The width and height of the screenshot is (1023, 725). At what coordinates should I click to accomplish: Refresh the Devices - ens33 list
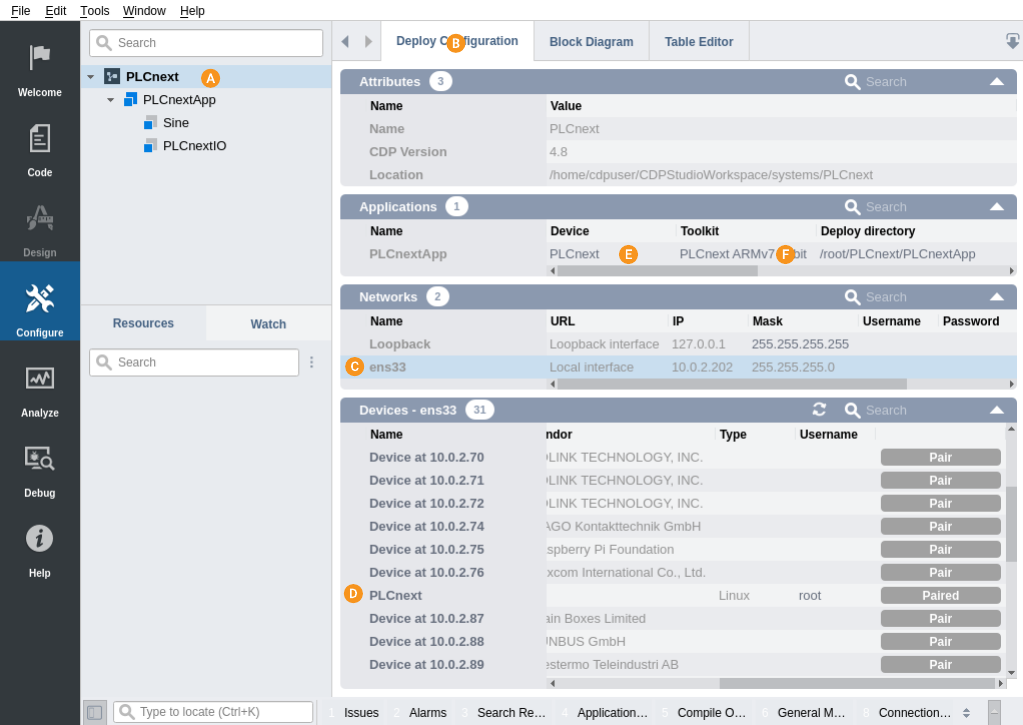(x=819, y=410)
